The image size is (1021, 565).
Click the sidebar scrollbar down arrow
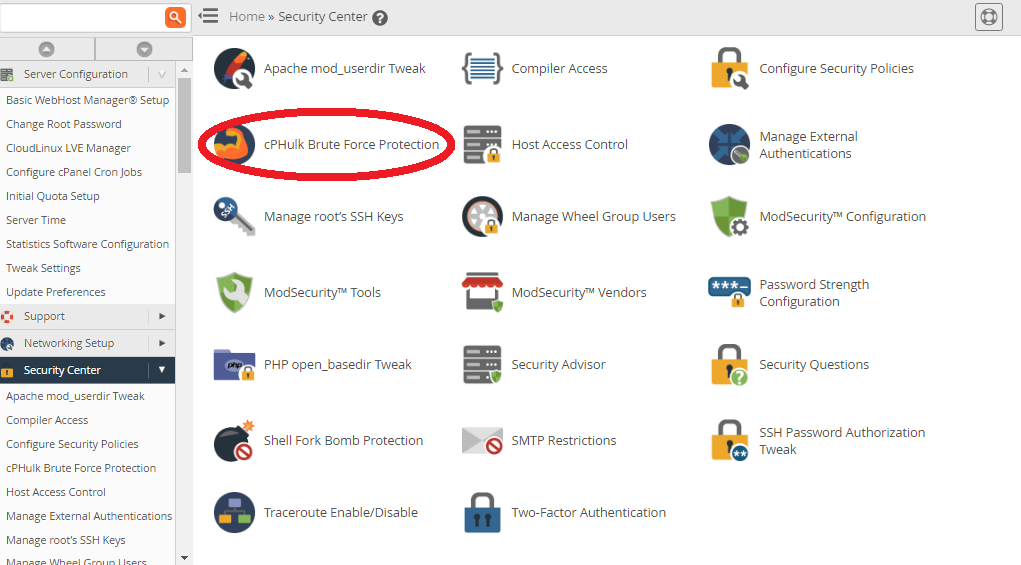(x=184, y=558)
